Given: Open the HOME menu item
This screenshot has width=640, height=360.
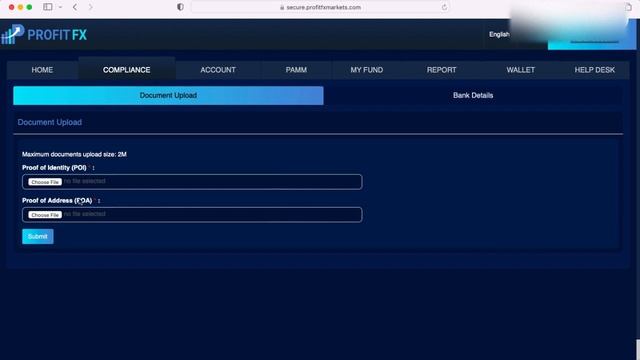Looking at the screenshot, I should click(x=42, y=70).
